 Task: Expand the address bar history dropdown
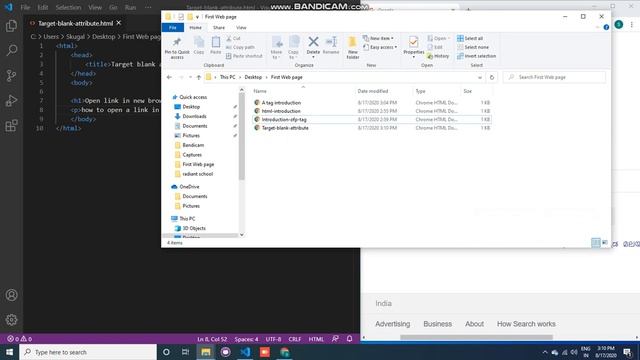pyautogui.click(x=480, y=77)
